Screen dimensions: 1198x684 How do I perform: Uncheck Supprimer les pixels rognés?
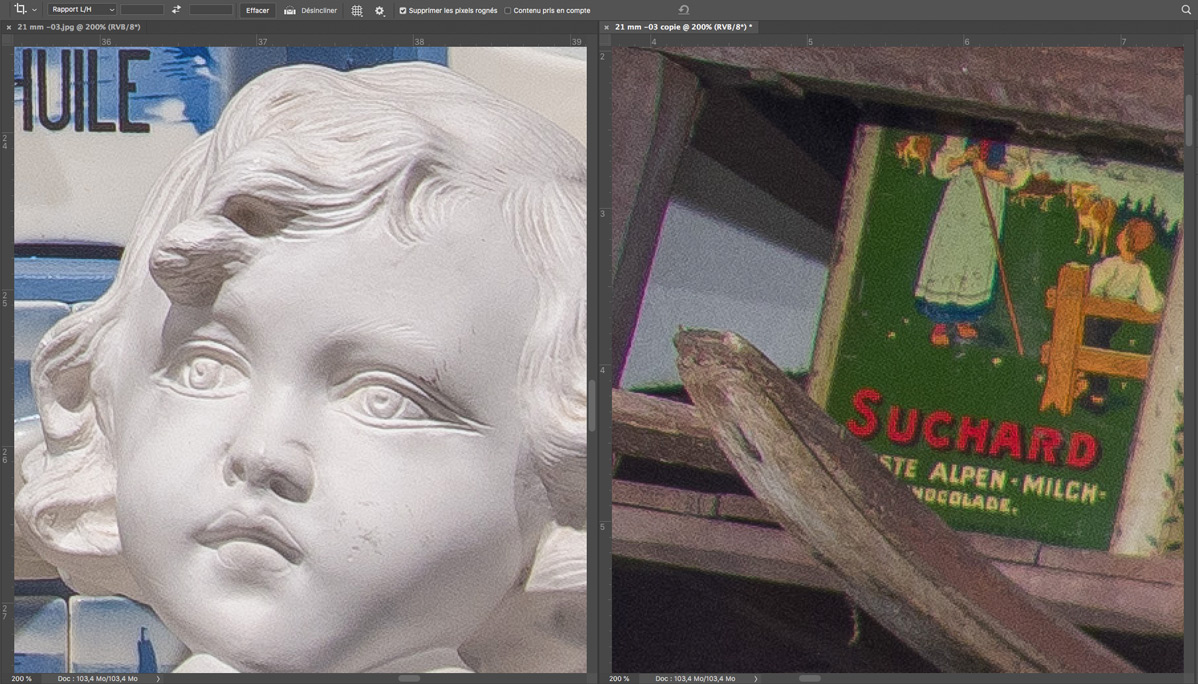click(x=403, y=10)
